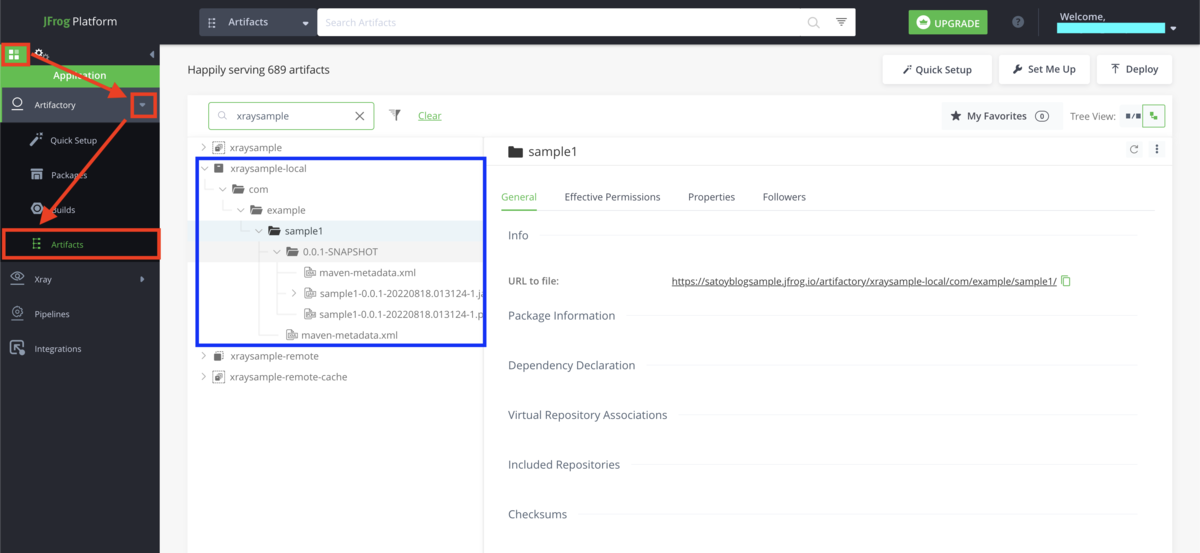Open the sample1 URL to file link
Image resolution: width=1200 pixels, height=553 pixels.
tap(864, 282)
